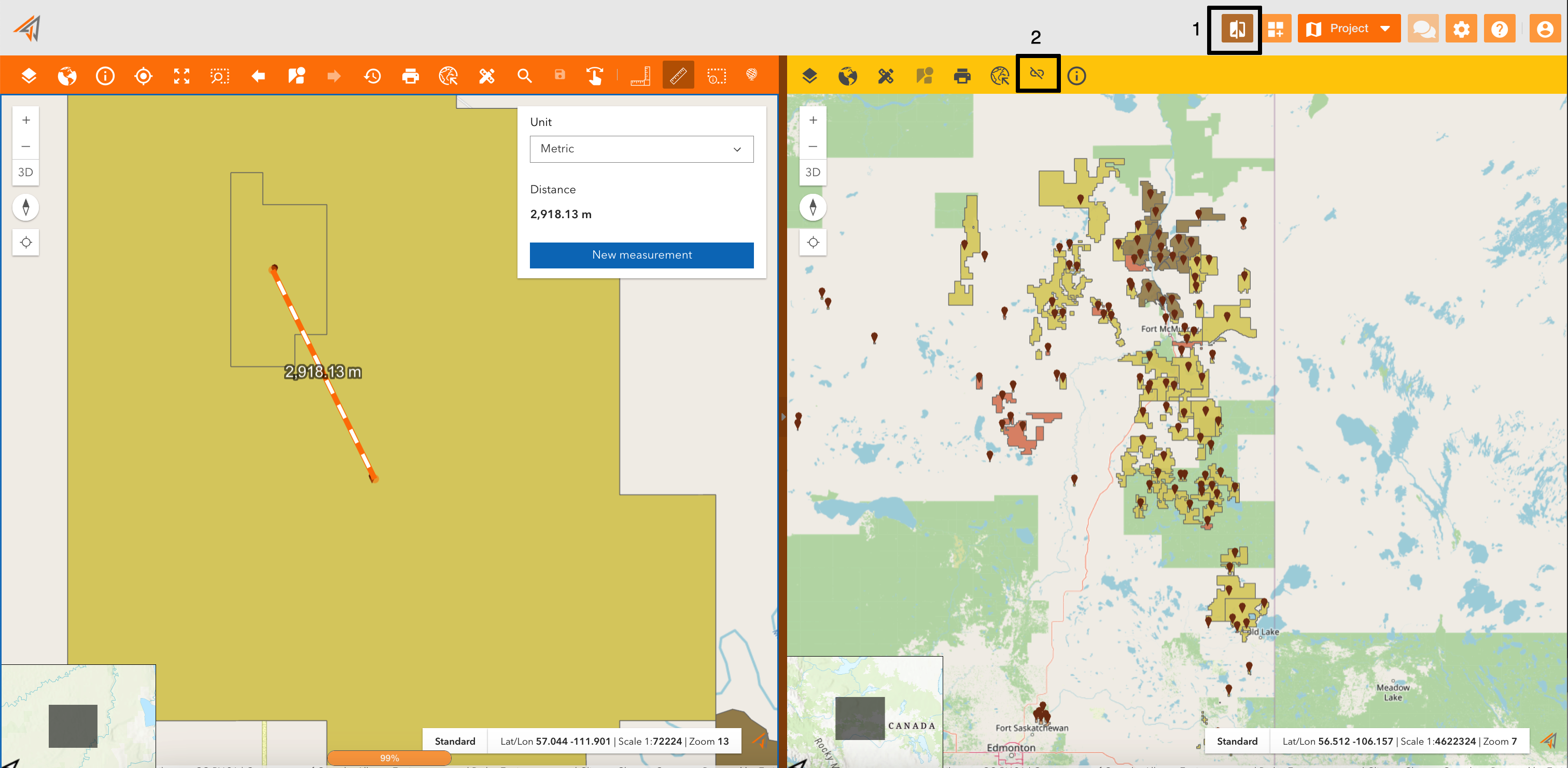The width and height of the screenshot is (1568, 768).
Task: Open the basemap globe in the orange toolbar
Action: coord(67,76)
